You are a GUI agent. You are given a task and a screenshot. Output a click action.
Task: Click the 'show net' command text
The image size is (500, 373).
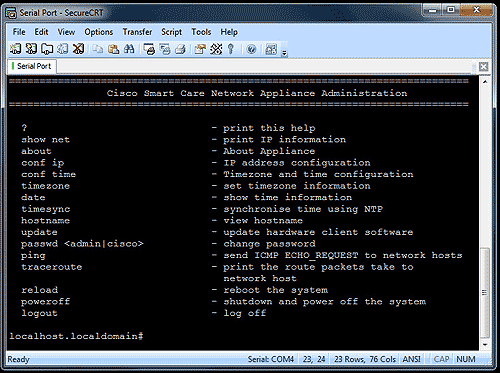click(46, 140)
